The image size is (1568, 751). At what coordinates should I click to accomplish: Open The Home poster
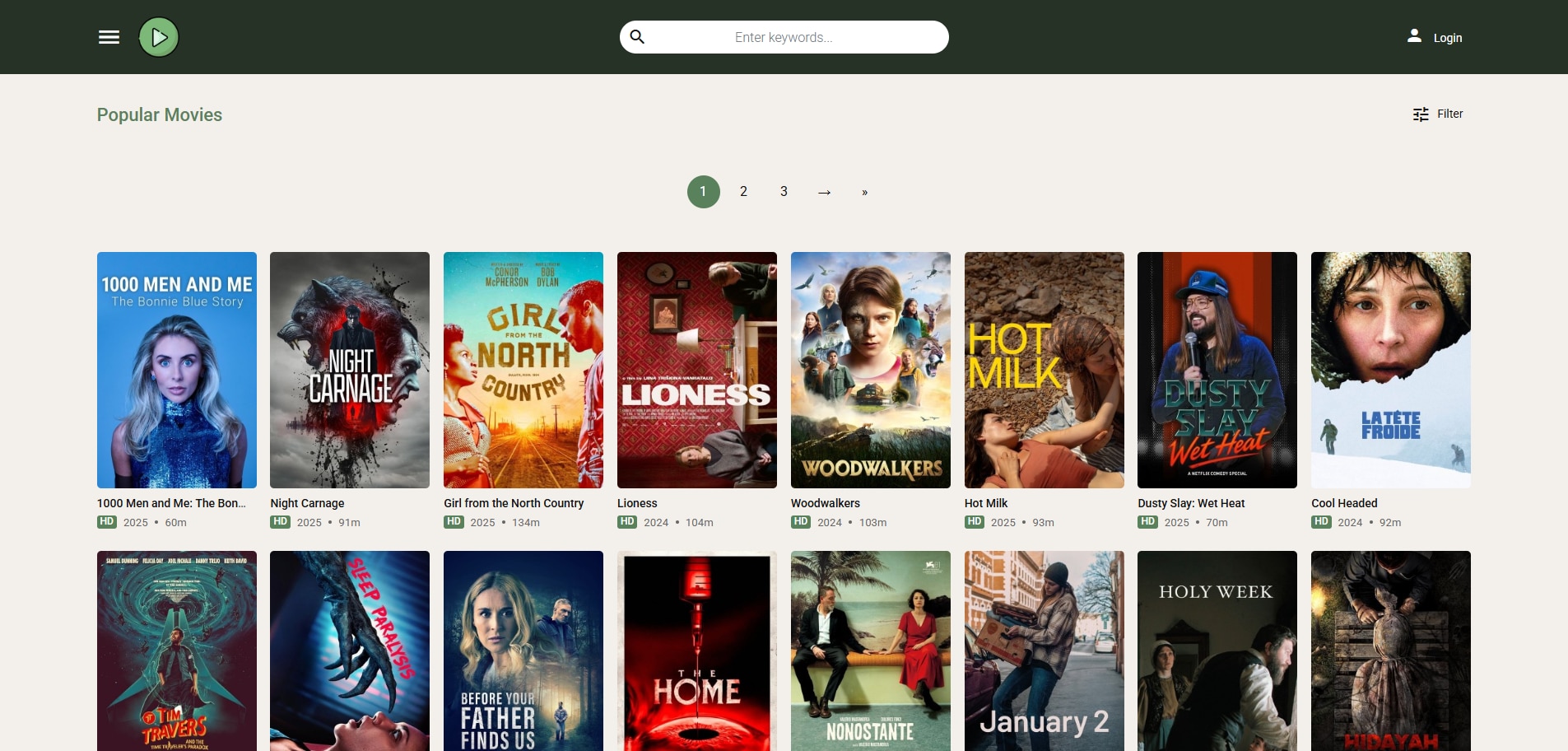point(697,651)
